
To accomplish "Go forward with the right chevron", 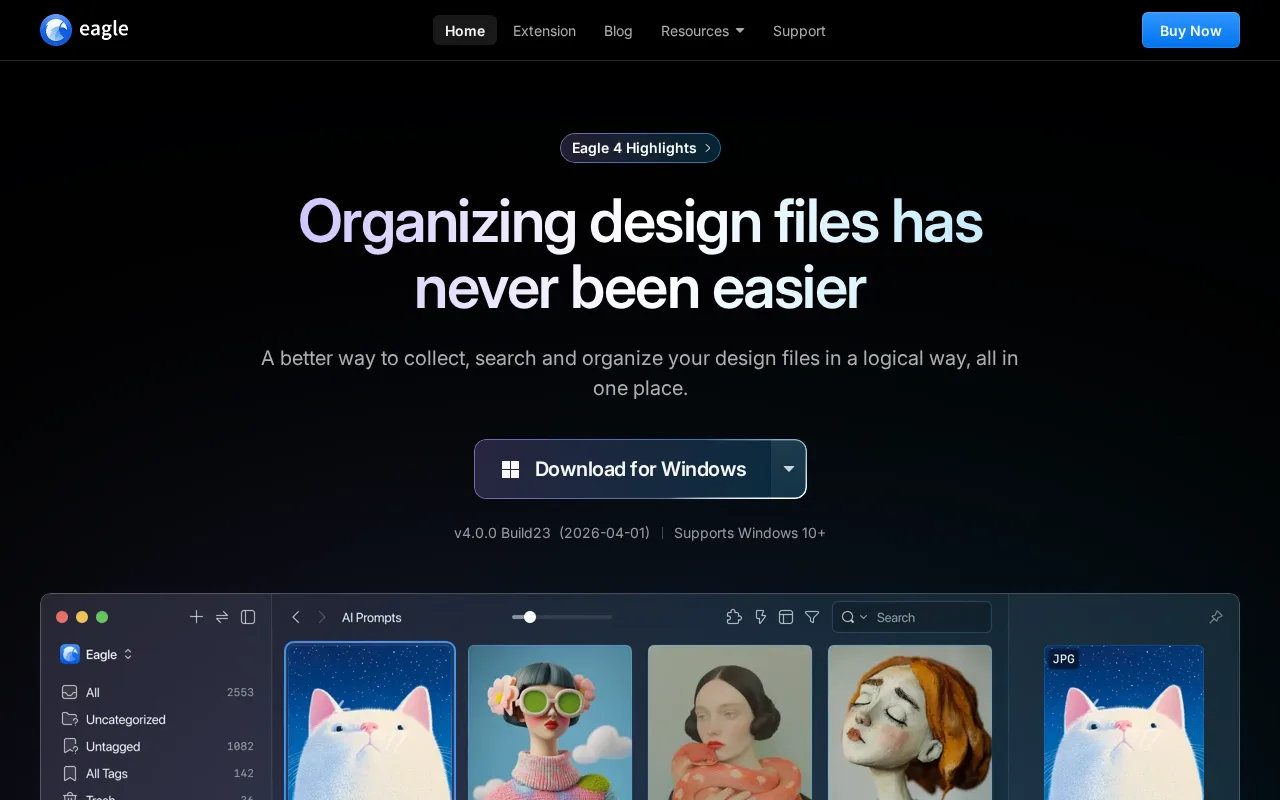I will (x=322, y=617).
